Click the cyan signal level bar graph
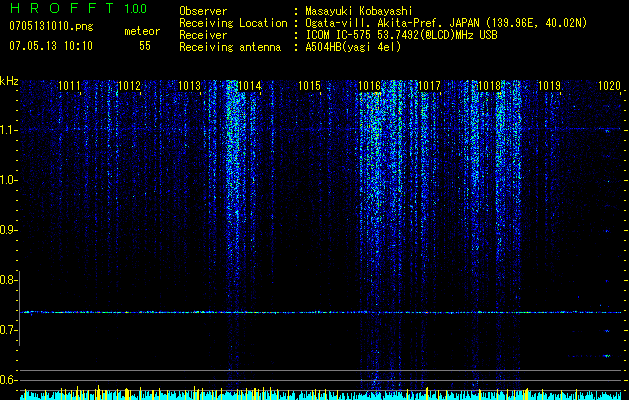 click(321, 394)
